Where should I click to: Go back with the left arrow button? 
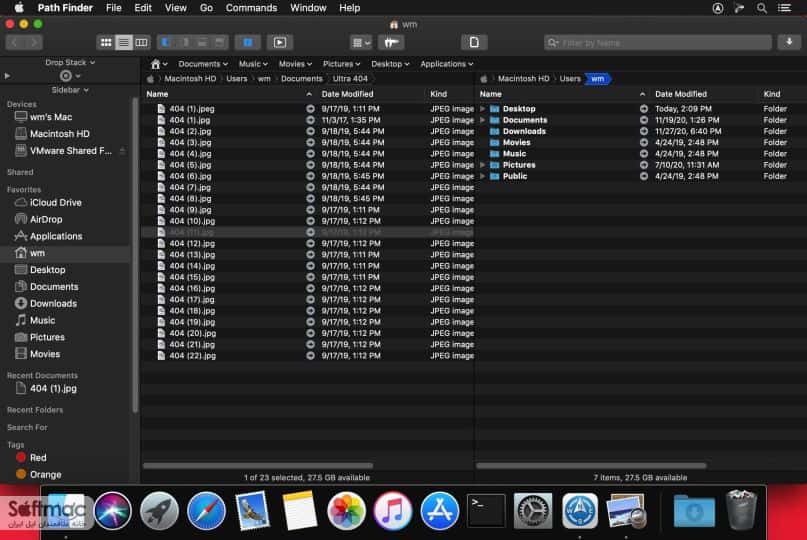pyautogui.click(x=15, y=43)
